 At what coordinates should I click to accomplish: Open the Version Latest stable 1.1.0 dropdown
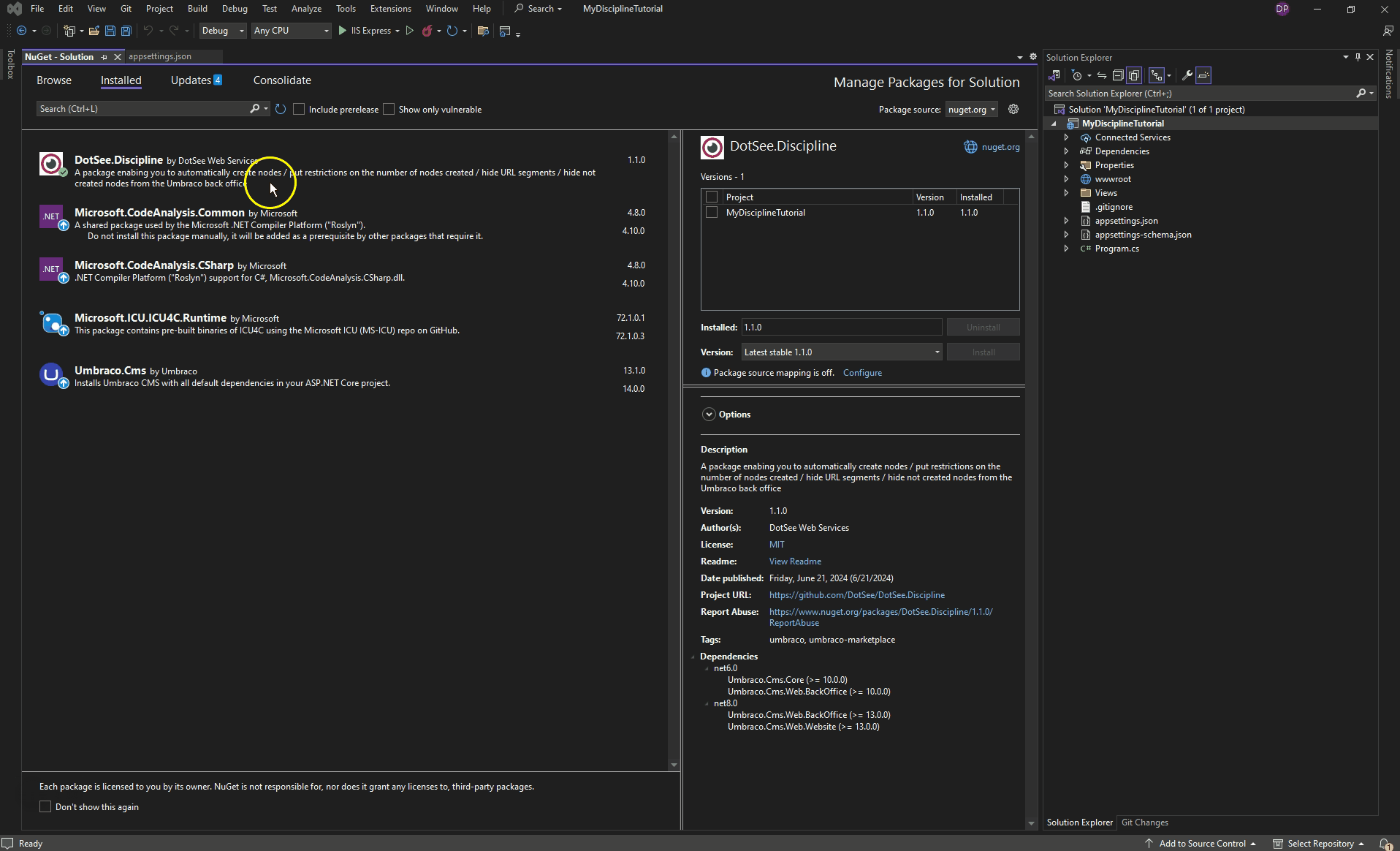point(842,352)
